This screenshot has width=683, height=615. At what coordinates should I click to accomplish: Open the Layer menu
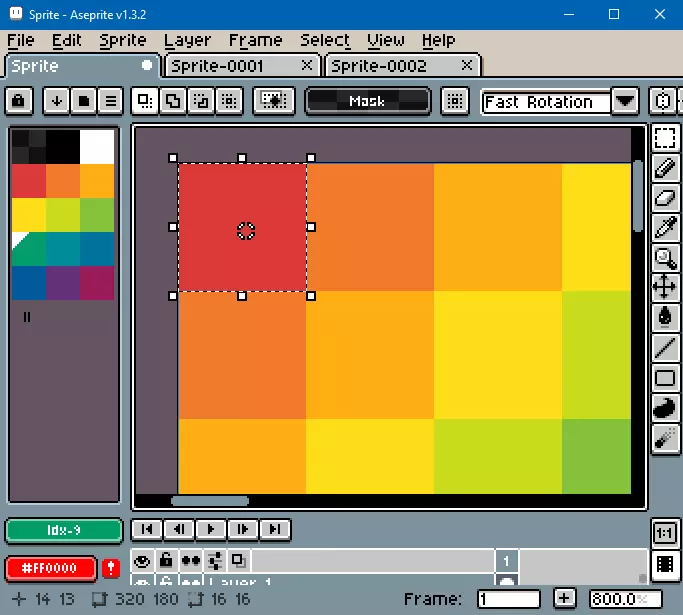pyautogui.click(x=187, y=41)
